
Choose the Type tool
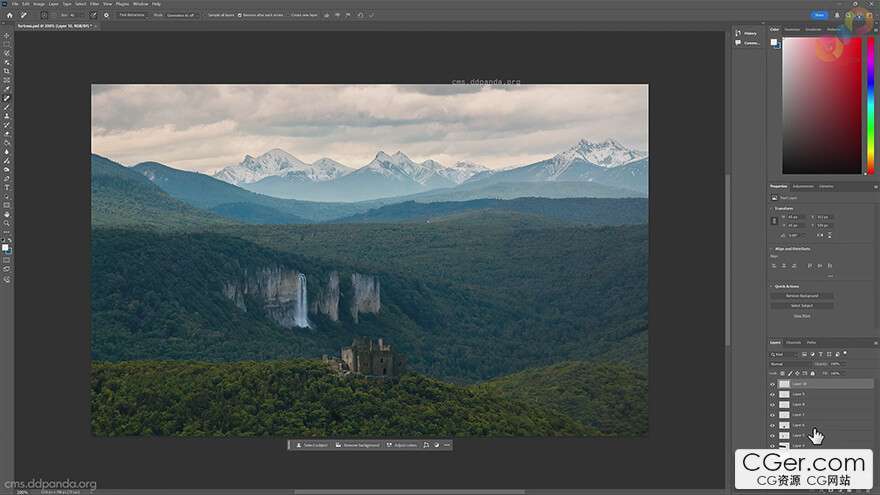click(7, 187)
